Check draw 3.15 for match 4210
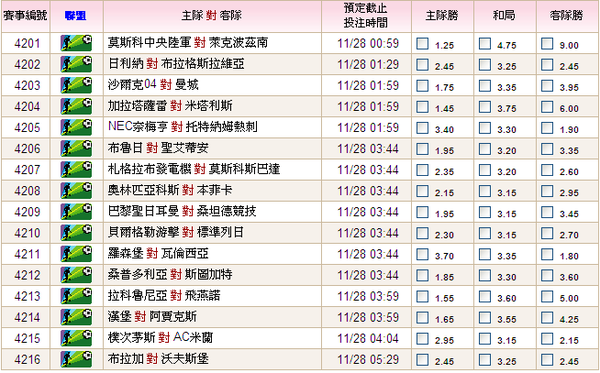Image resolution: width=600 pixels, height=373 pixels. tap(485, 233)
